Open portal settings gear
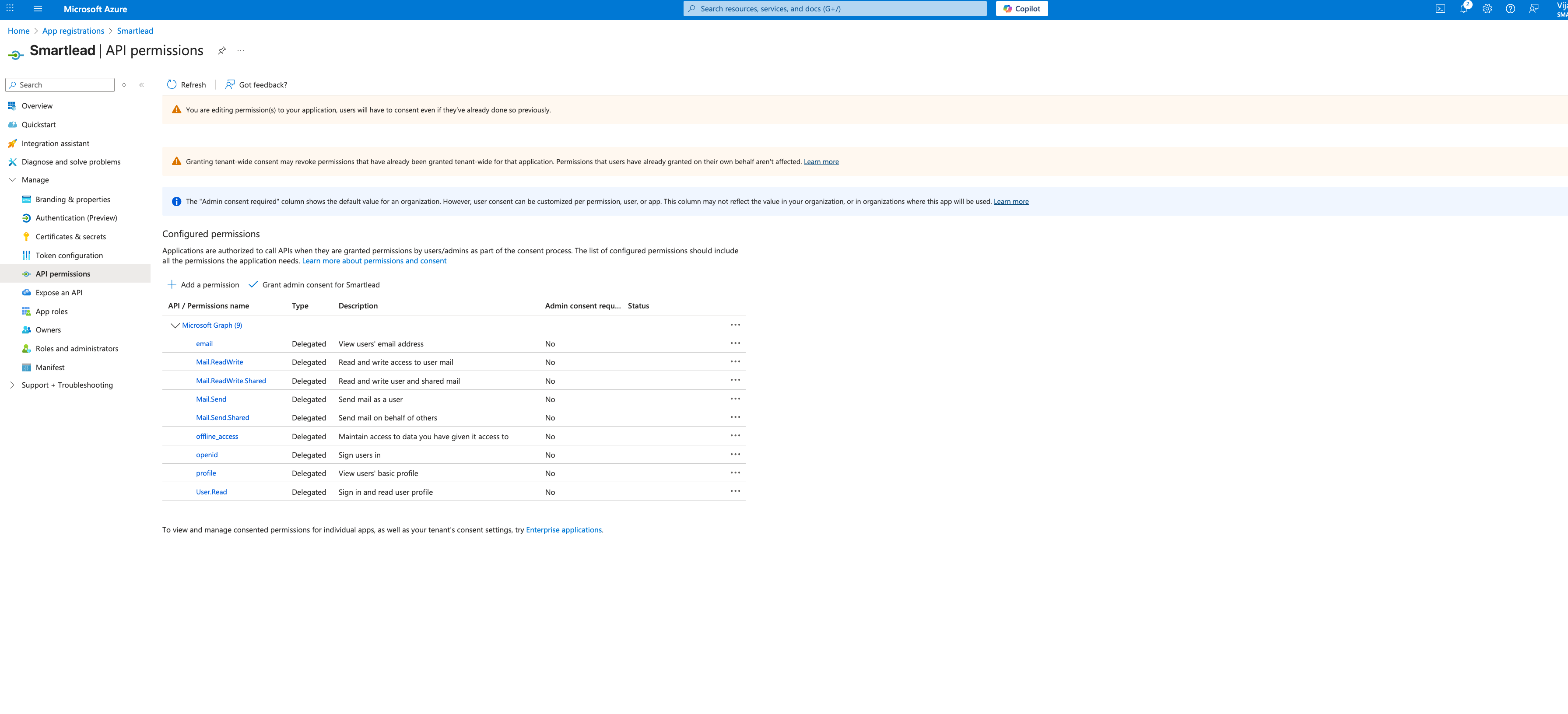Viewport: 1568px width, 714px height. [1487, 8]
